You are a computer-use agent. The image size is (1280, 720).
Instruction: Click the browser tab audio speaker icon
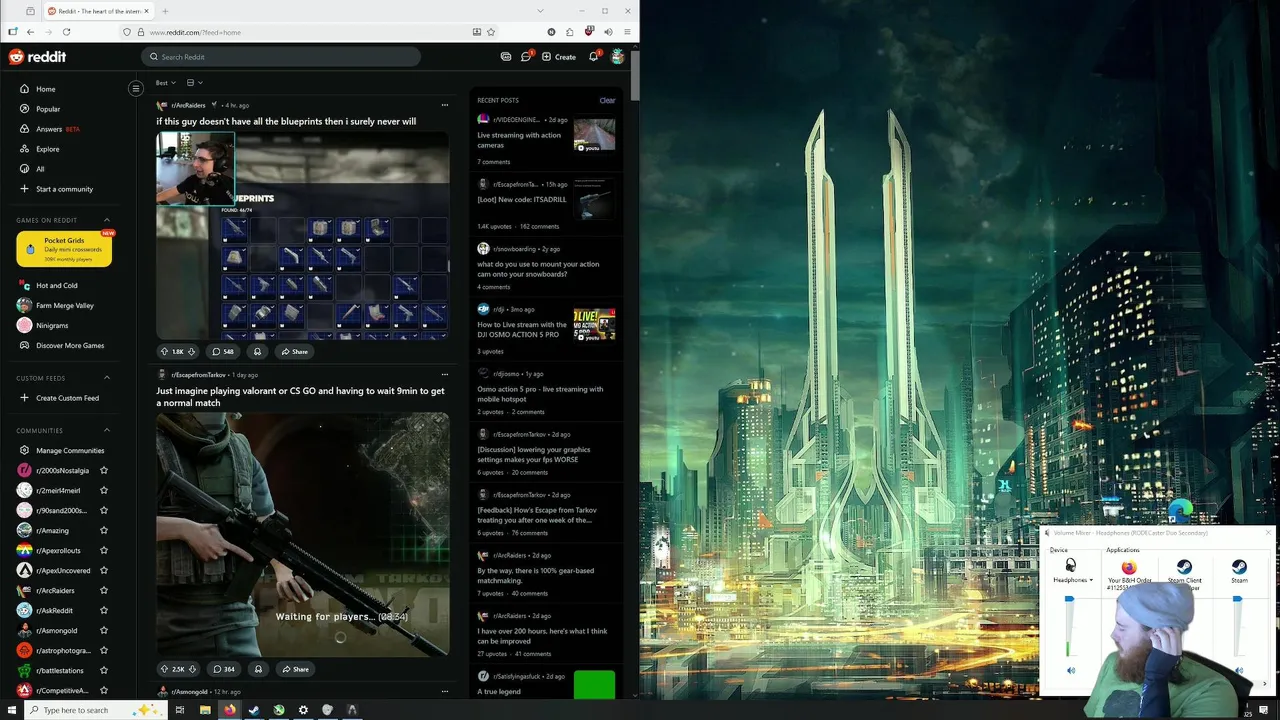point(608,32)
